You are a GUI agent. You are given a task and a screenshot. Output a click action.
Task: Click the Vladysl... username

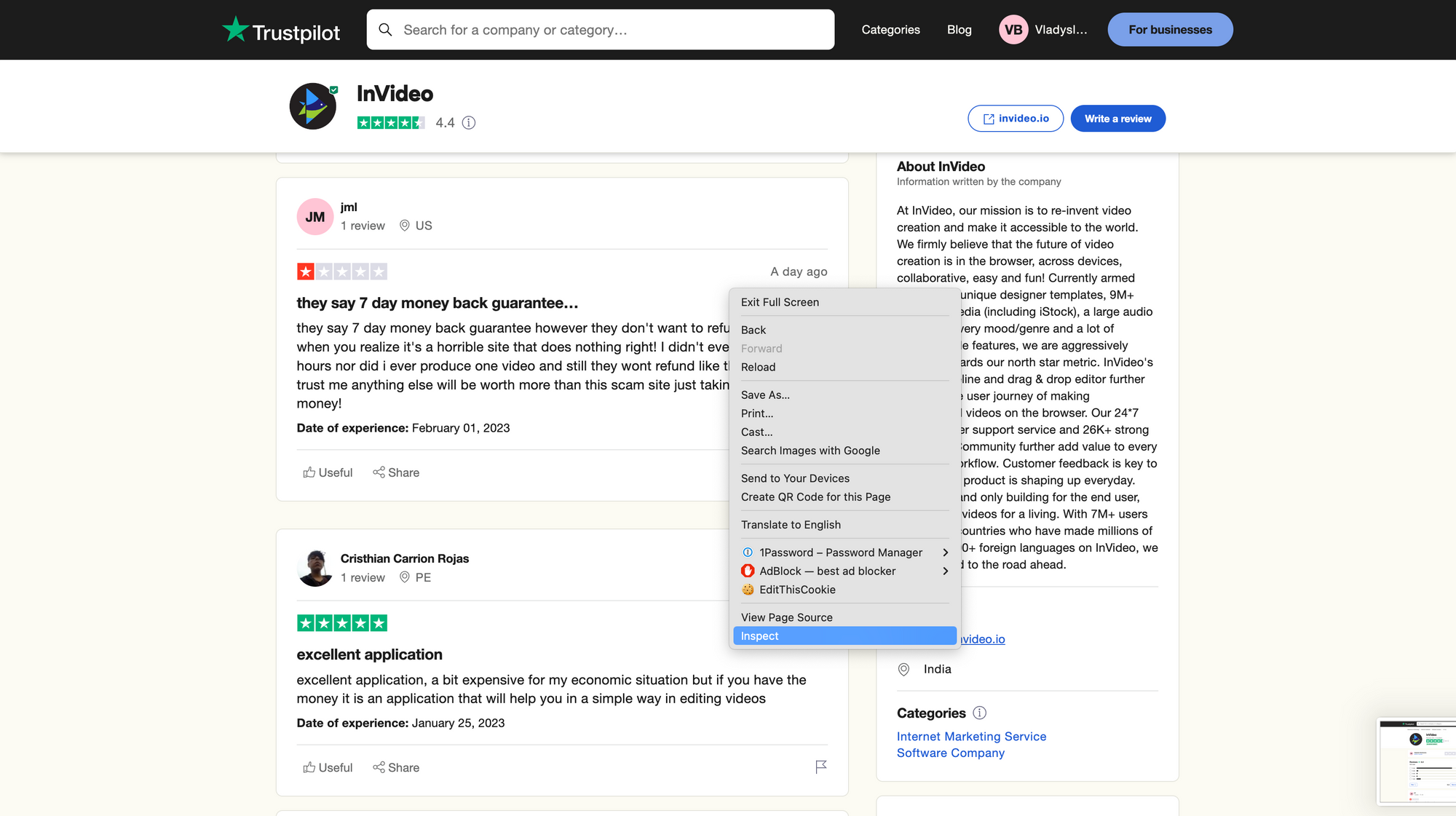point(1061,30)
